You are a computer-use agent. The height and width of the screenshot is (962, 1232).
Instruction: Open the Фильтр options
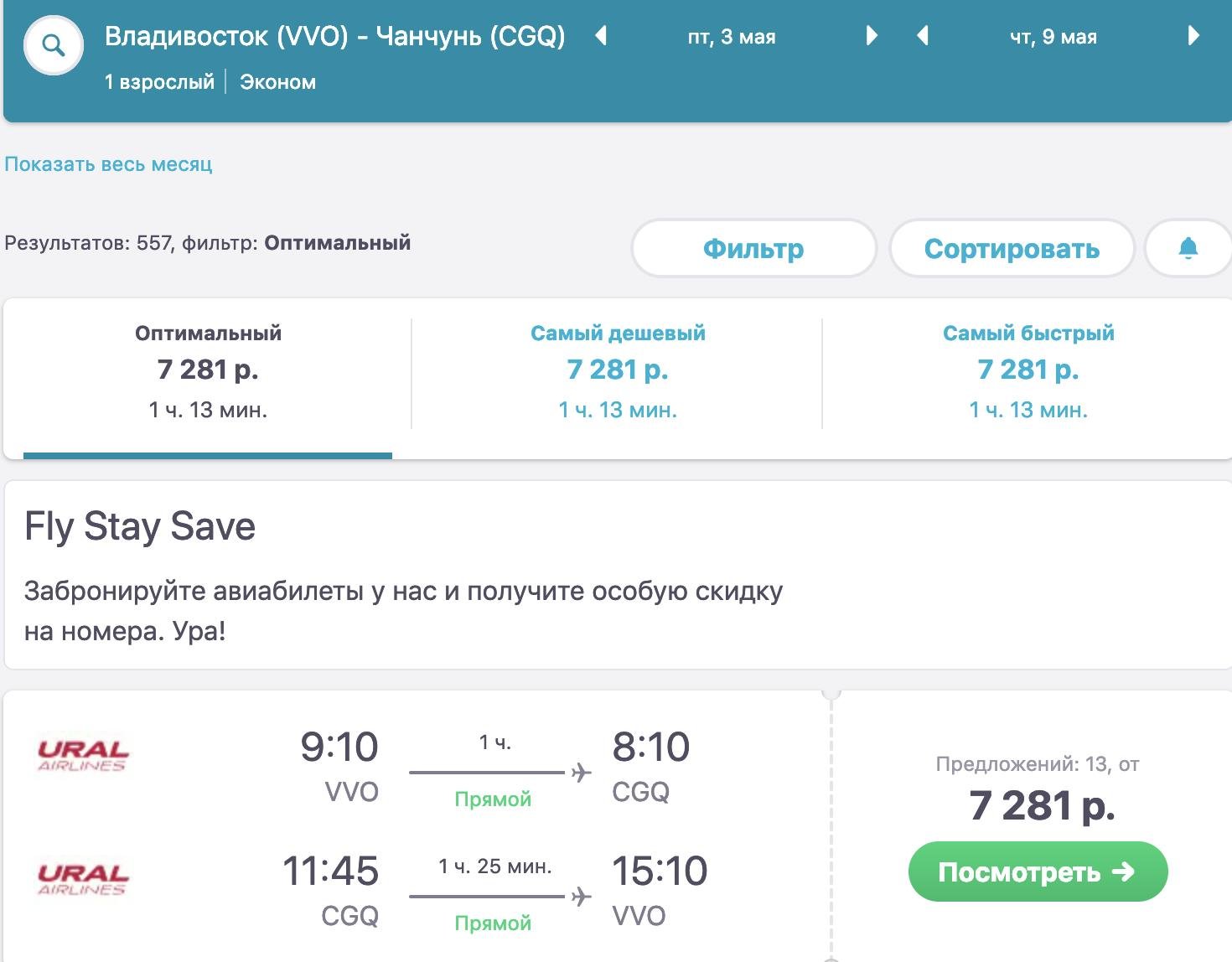tap(753, 248)
